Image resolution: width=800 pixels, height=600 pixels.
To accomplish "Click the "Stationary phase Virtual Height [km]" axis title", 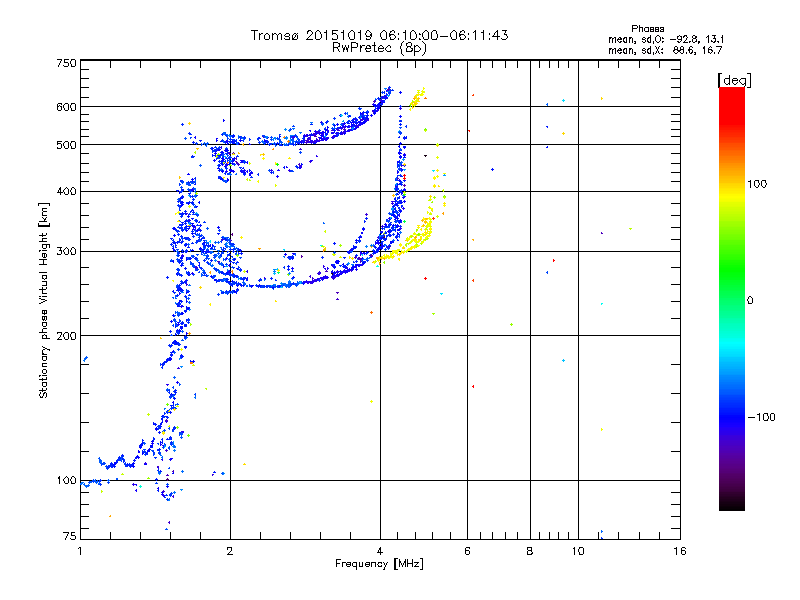I will tap(43, 301).
